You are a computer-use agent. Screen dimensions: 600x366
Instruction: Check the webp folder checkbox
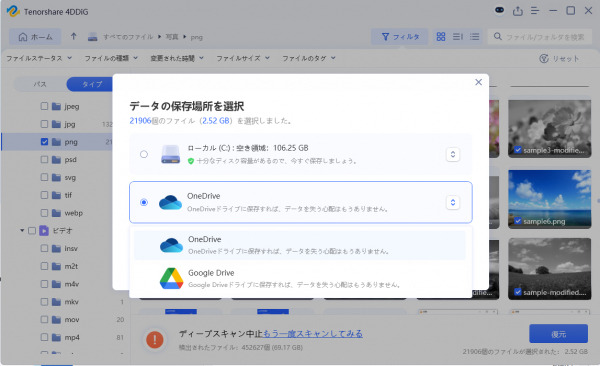pos(44,213)
